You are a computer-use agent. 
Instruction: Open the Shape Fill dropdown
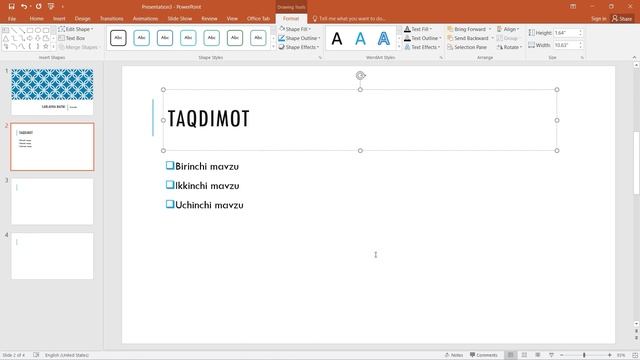click(x=295, y=29)
